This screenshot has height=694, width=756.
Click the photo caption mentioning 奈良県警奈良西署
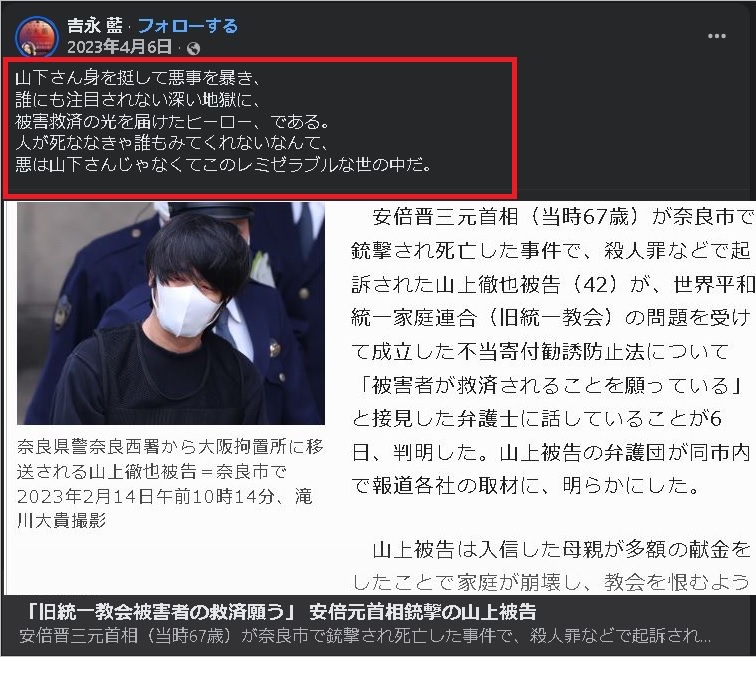pos(170,483)
